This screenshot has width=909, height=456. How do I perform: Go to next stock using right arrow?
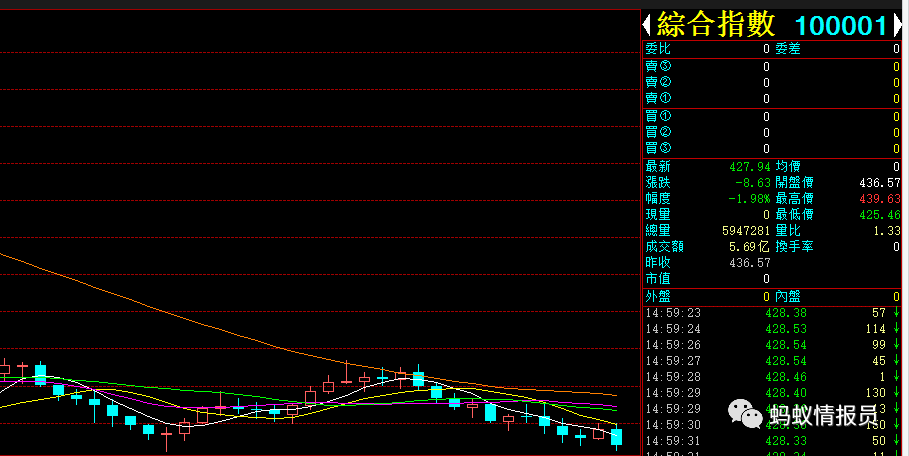coord(898,25)
